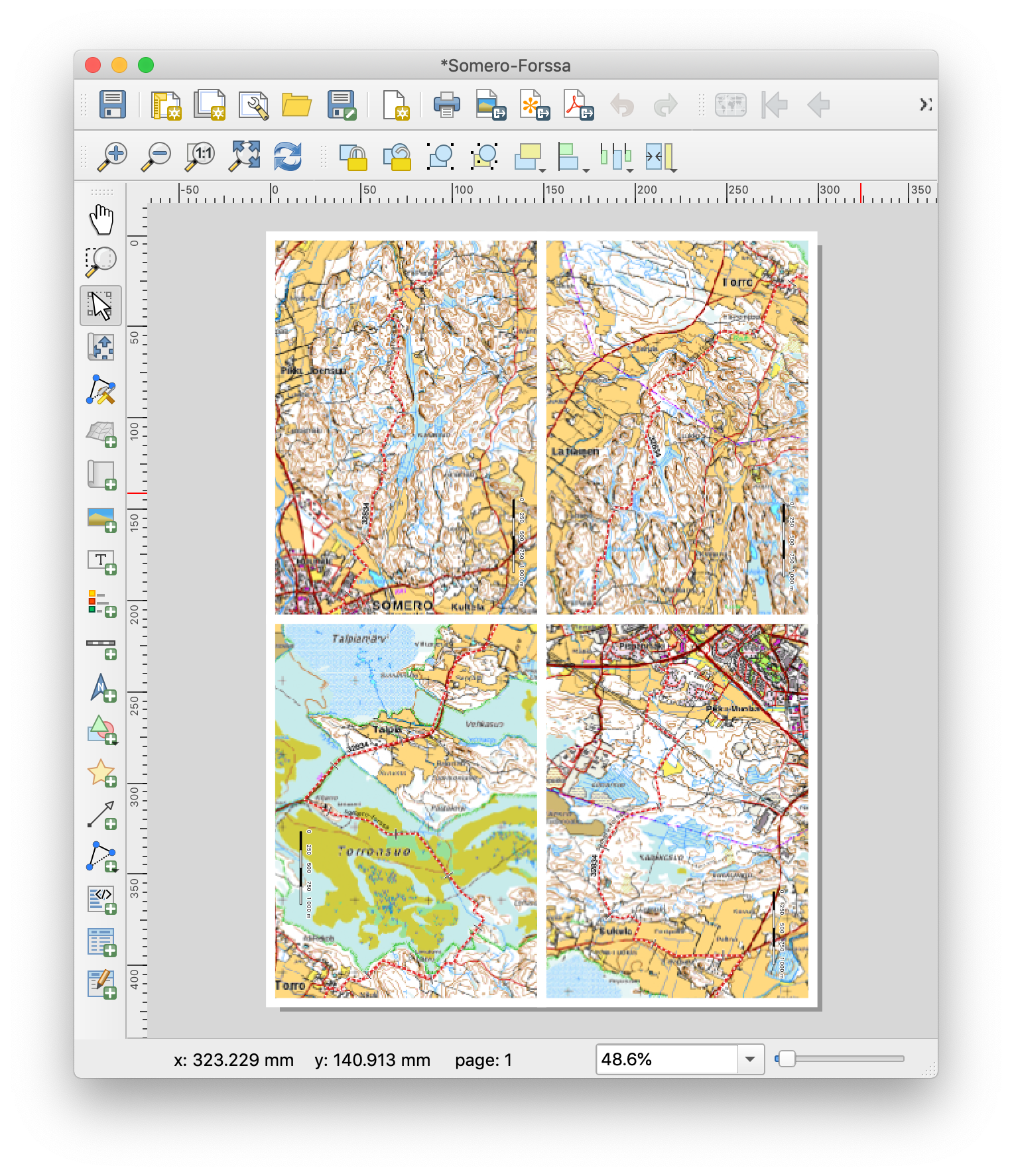The width and height of the screenshot is (1012, 1176).
Task: Open Resize items dropdown
Action: pos(661,158)
